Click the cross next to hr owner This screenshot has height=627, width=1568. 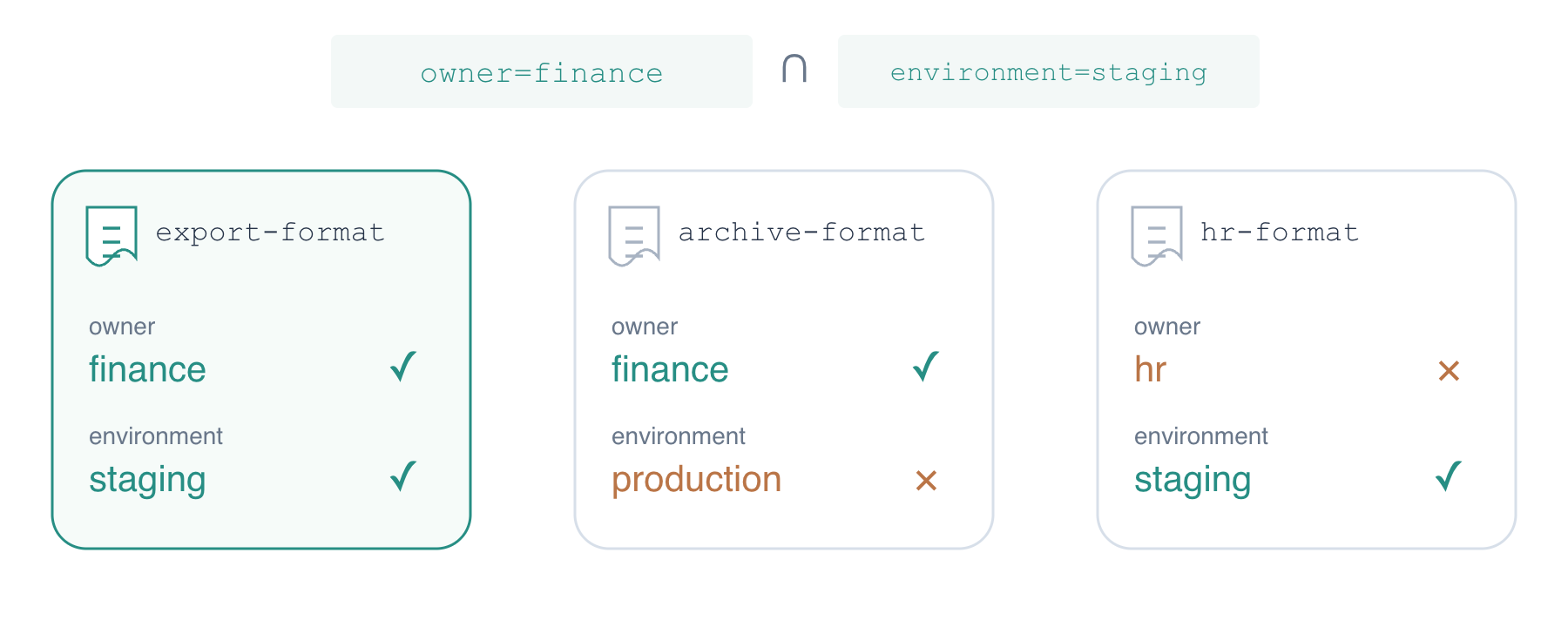point(1449,371)
